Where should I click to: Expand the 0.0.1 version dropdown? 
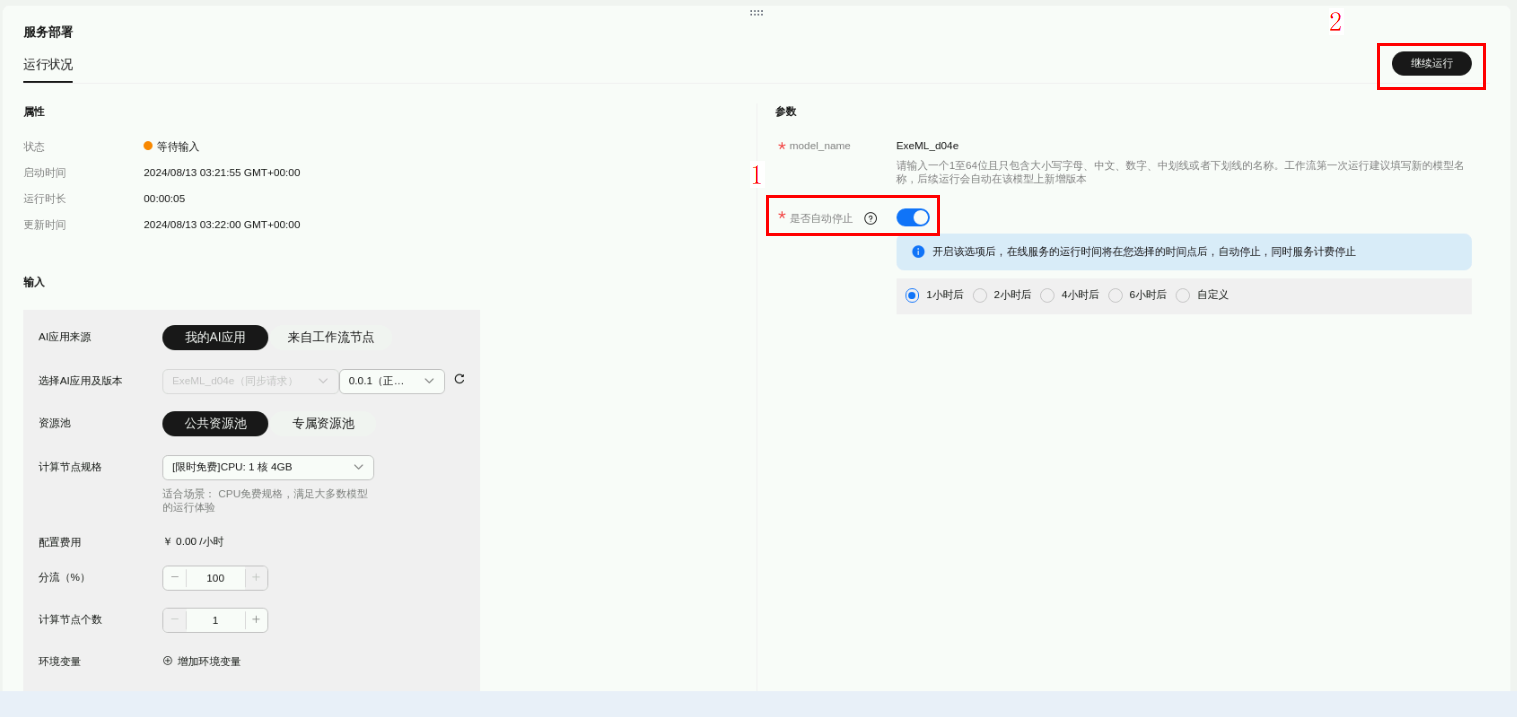[x=391, y=381]
